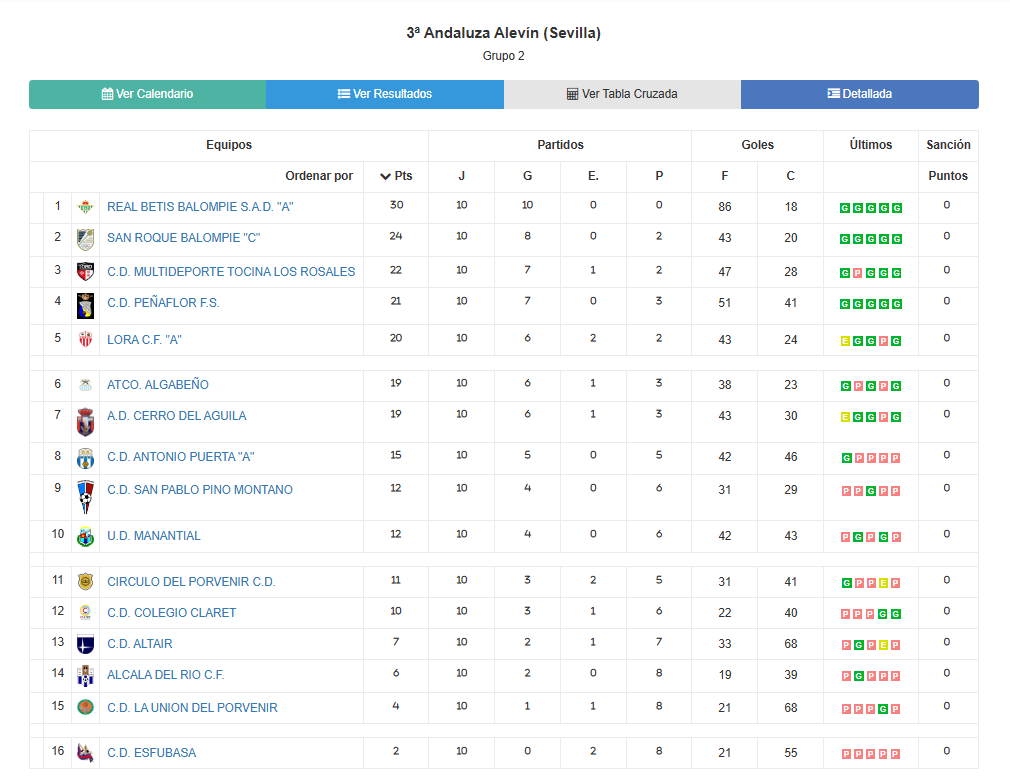The width and height of the screenshot is (1010, 778).
Task: Sort by goals C column header
Action: [790, 176]
